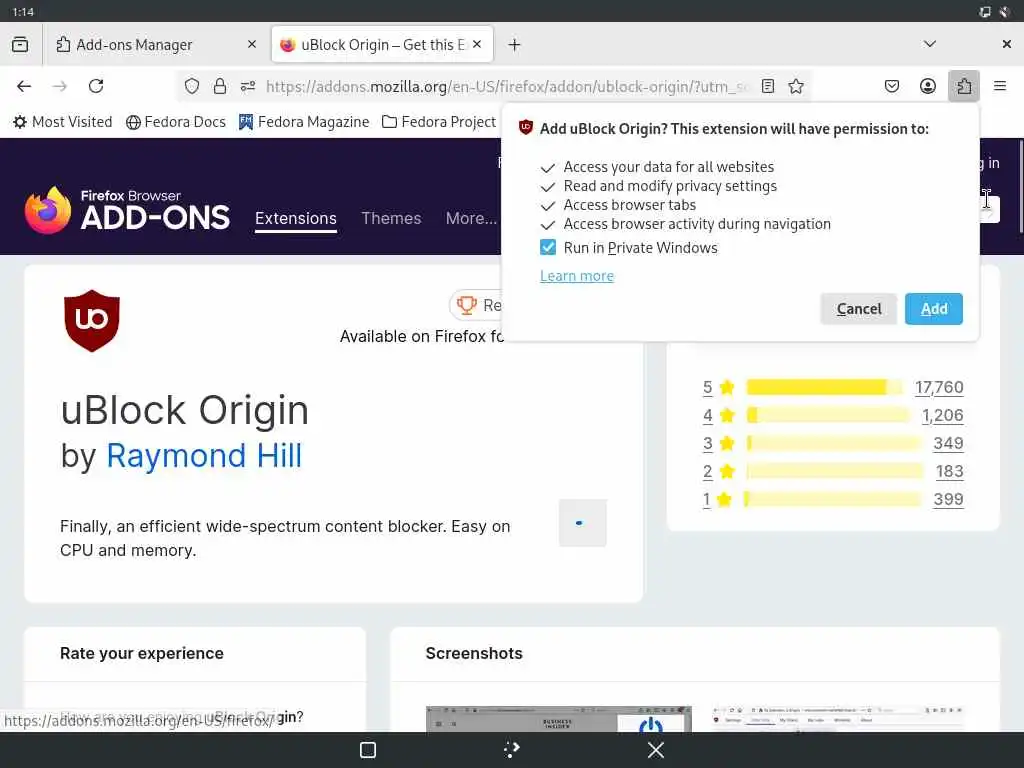Screen dimensions: 1024x768
Task: Open site permissions icon in address bar
Action: pos(248,86)
